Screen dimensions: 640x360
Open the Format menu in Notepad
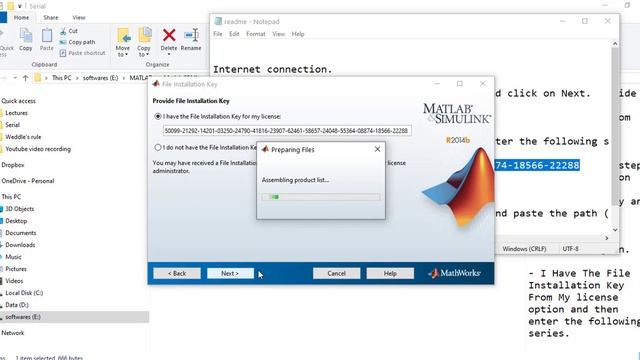coord(256,34)
